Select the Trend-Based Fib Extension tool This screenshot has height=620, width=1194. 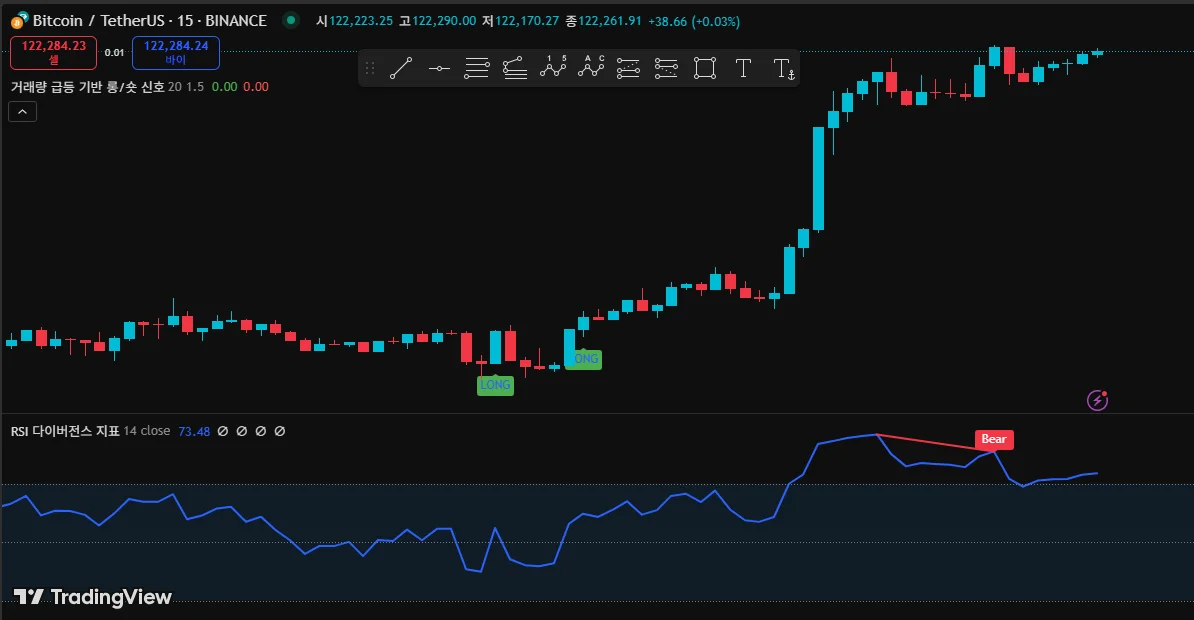click(x=515, y=69)
